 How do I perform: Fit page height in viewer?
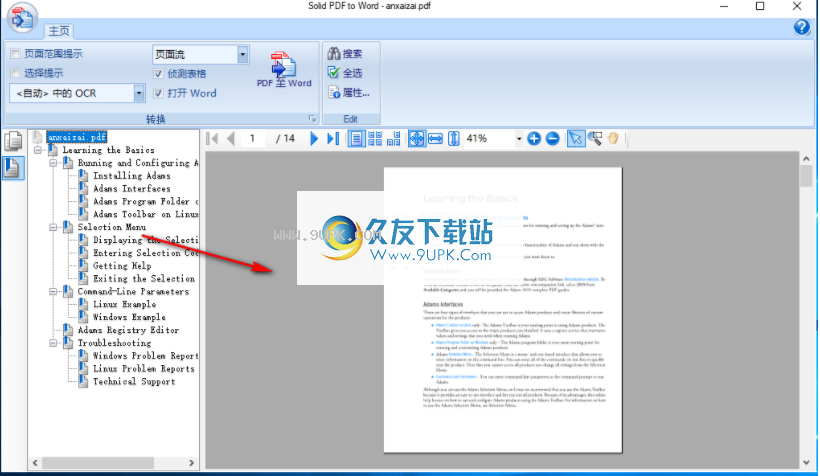tap(453, 139)
